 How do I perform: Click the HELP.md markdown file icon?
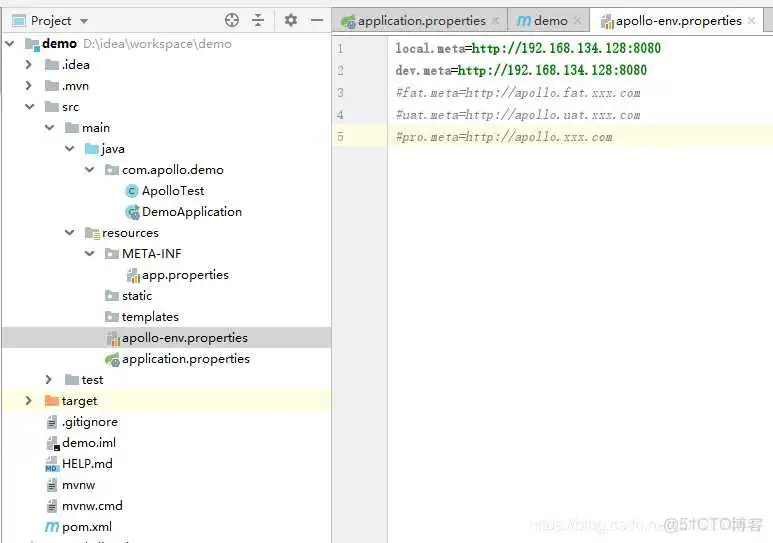[x=52, y=464]
